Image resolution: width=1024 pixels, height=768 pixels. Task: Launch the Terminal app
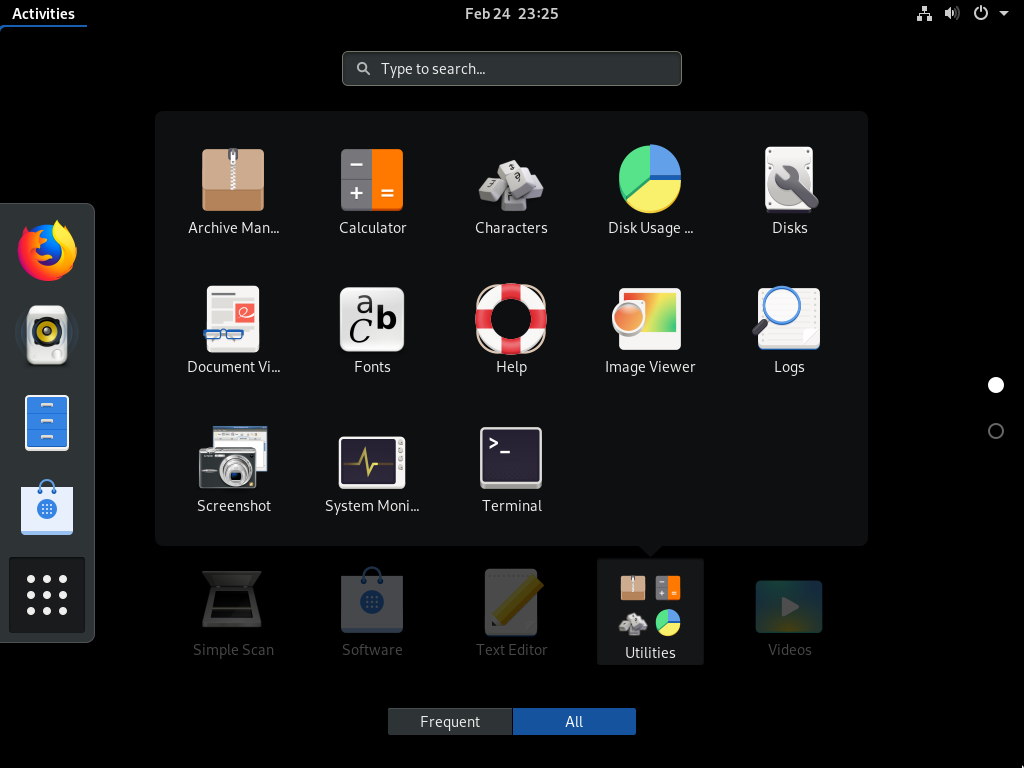pos(511,469)
